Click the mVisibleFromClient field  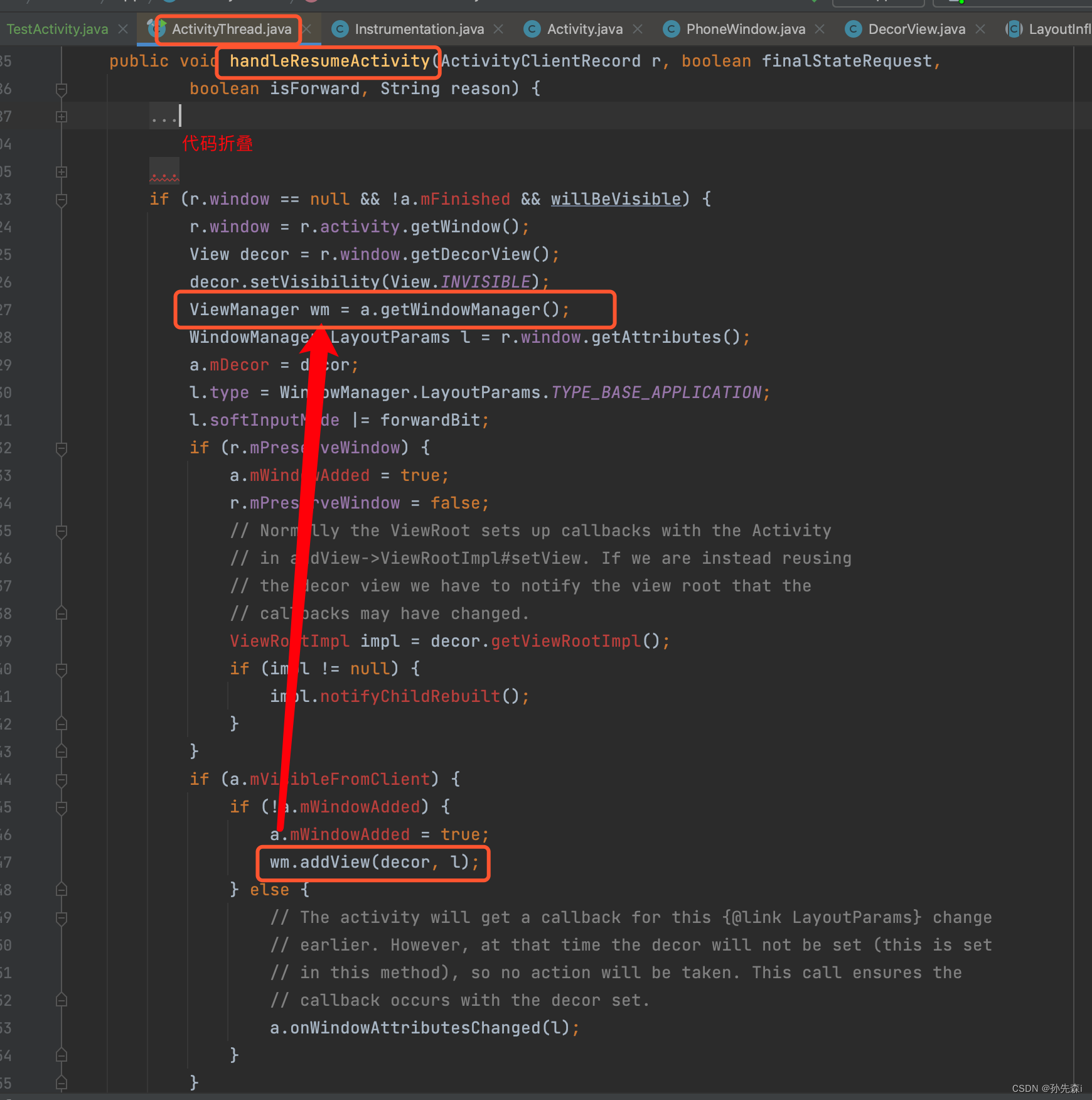(340, 780)
